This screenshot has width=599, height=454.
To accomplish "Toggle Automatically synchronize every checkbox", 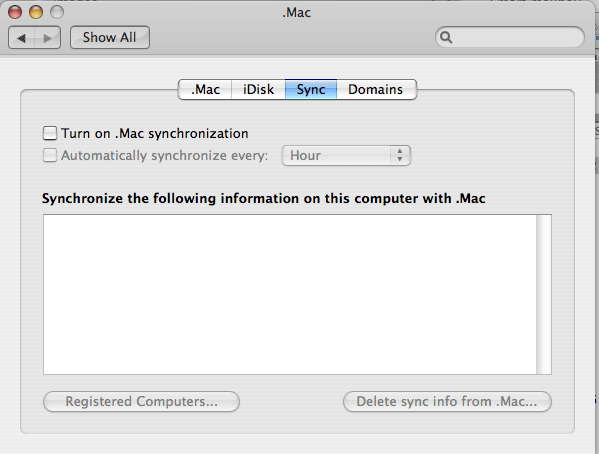I will click(50, 155).
